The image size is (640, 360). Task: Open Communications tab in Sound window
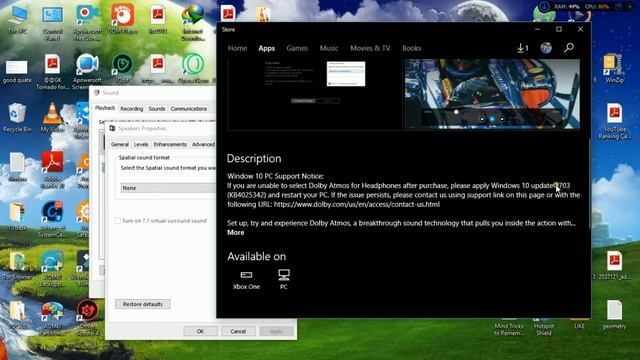(x=189, y=109)
